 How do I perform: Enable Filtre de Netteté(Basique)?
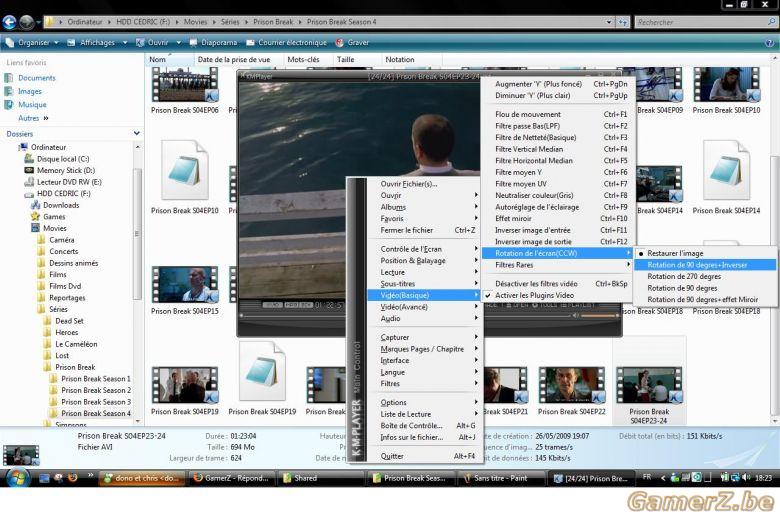click(x=558, y=138)
